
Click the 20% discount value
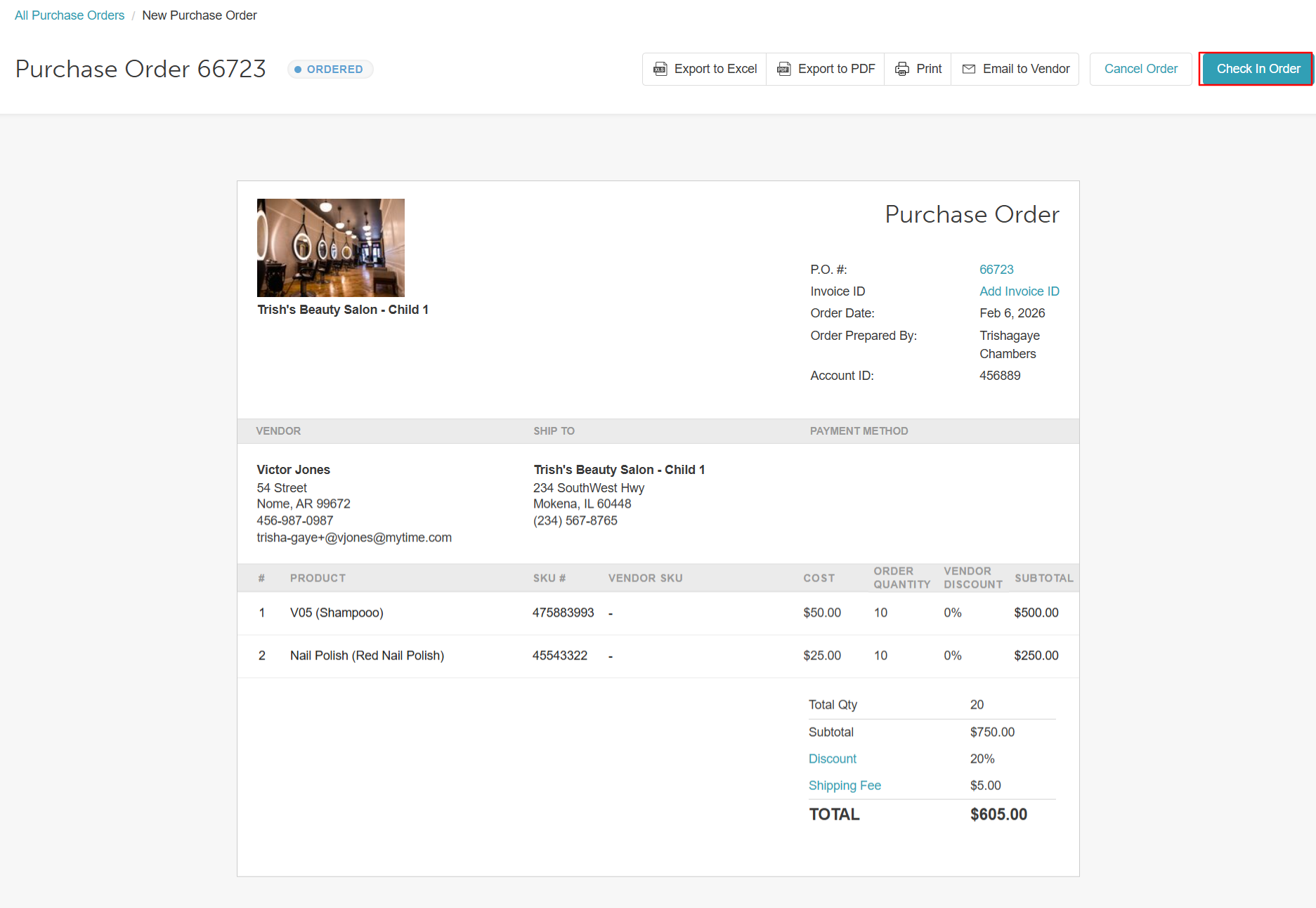click(982, 759)
